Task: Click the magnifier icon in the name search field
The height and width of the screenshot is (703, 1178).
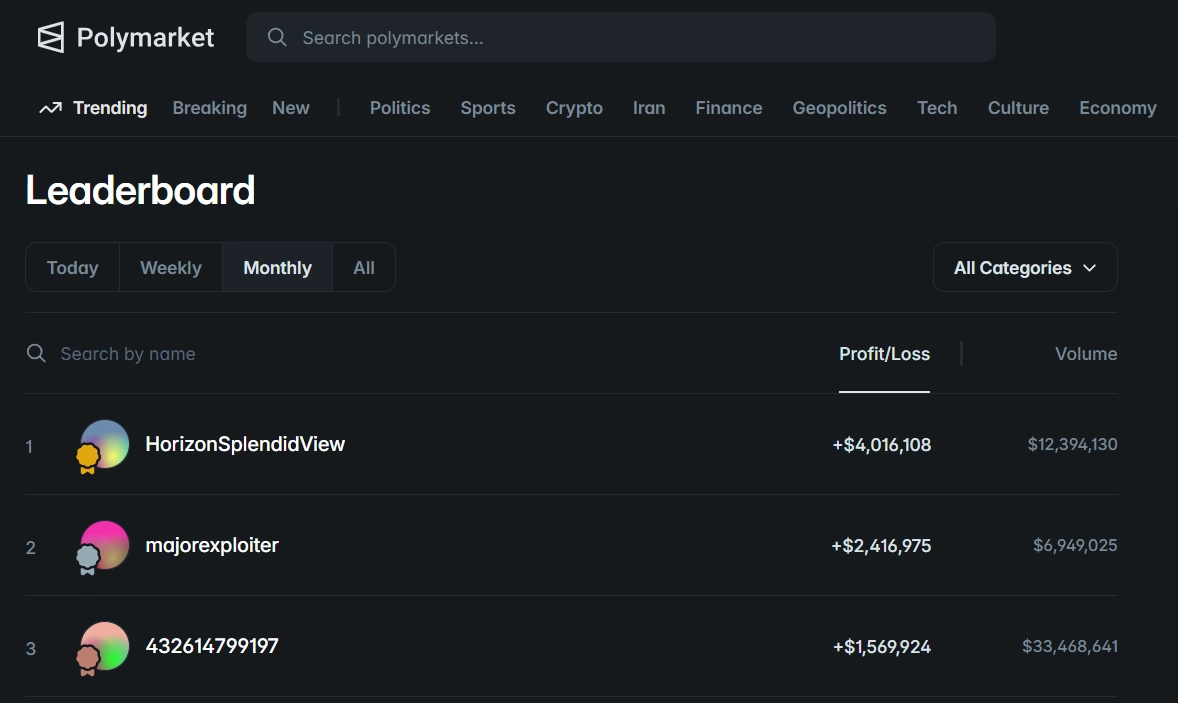Action: pyautogui.click(x=36, y=353)
